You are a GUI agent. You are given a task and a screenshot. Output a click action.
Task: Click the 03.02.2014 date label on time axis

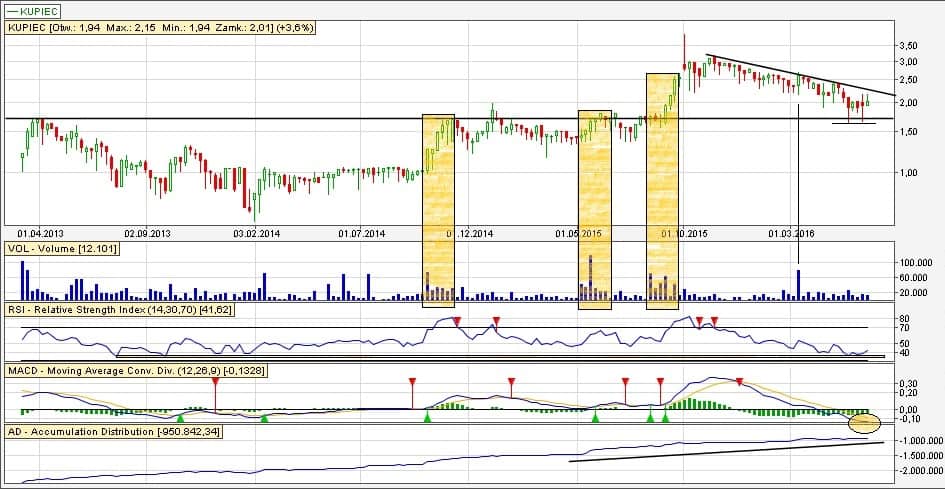pyautogui.click(x=257, y=233)
